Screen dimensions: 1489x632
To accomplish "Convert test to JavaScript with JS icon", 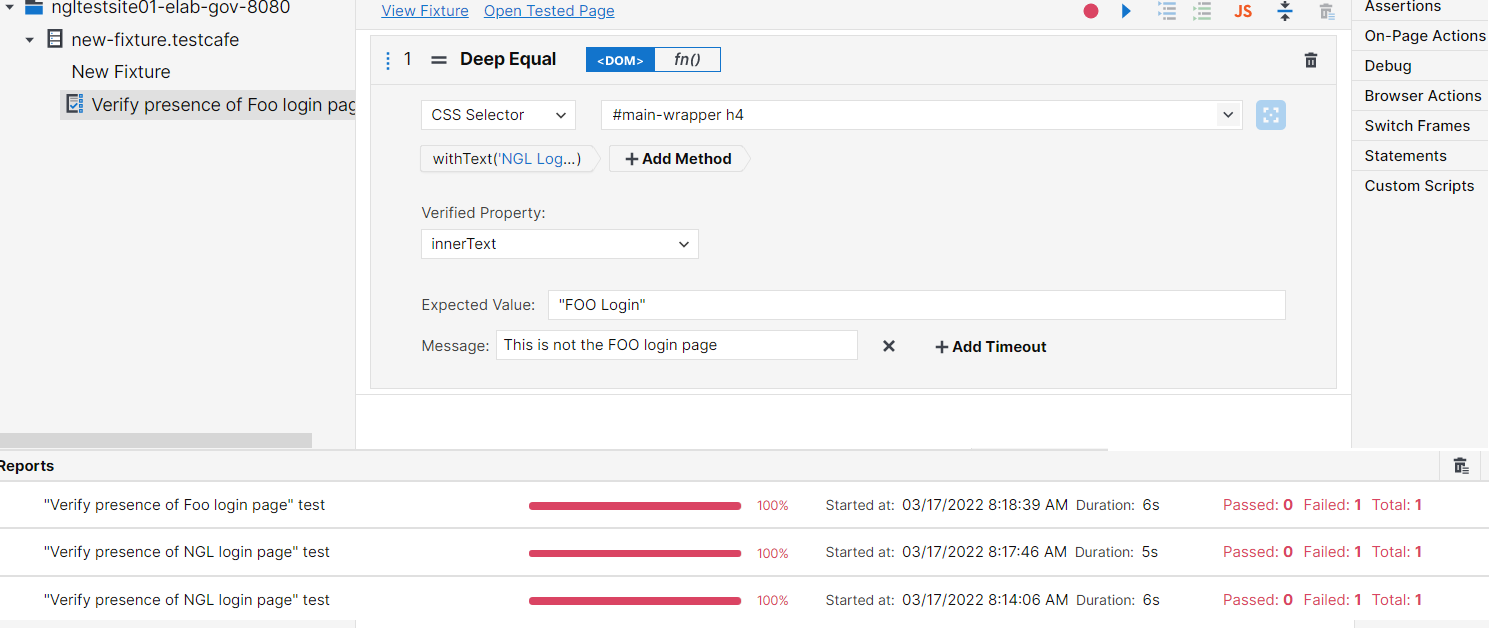I will click(1243, 11).
